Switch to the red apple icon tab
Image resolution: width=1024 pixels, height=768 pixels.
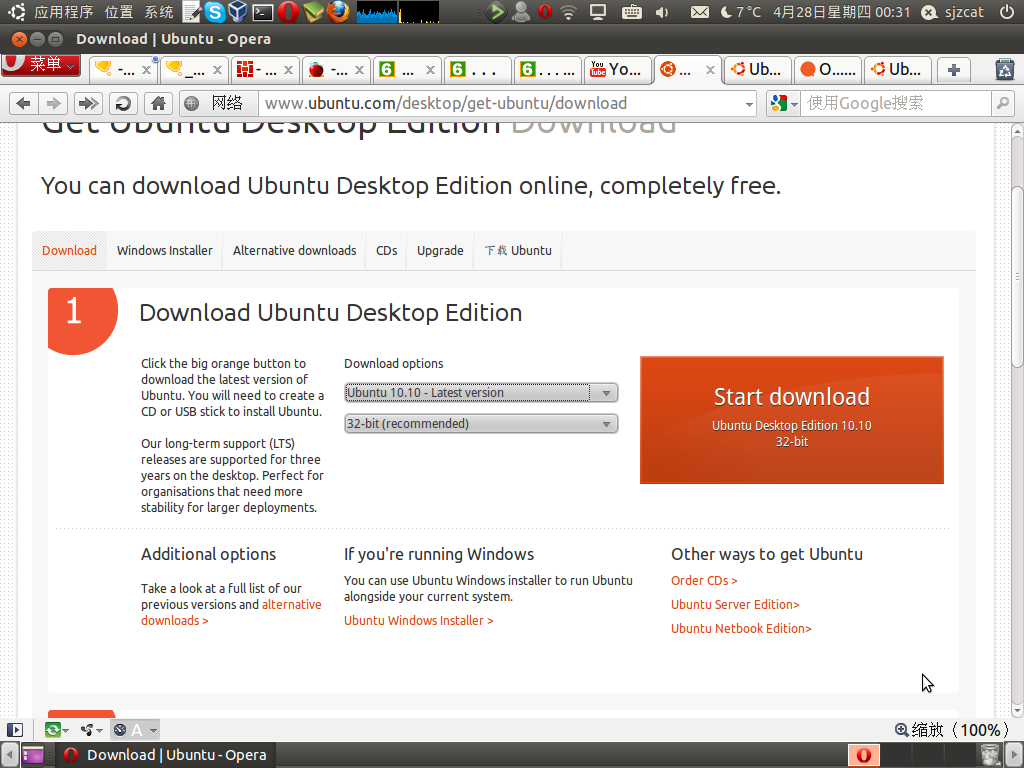click(336, 70)
